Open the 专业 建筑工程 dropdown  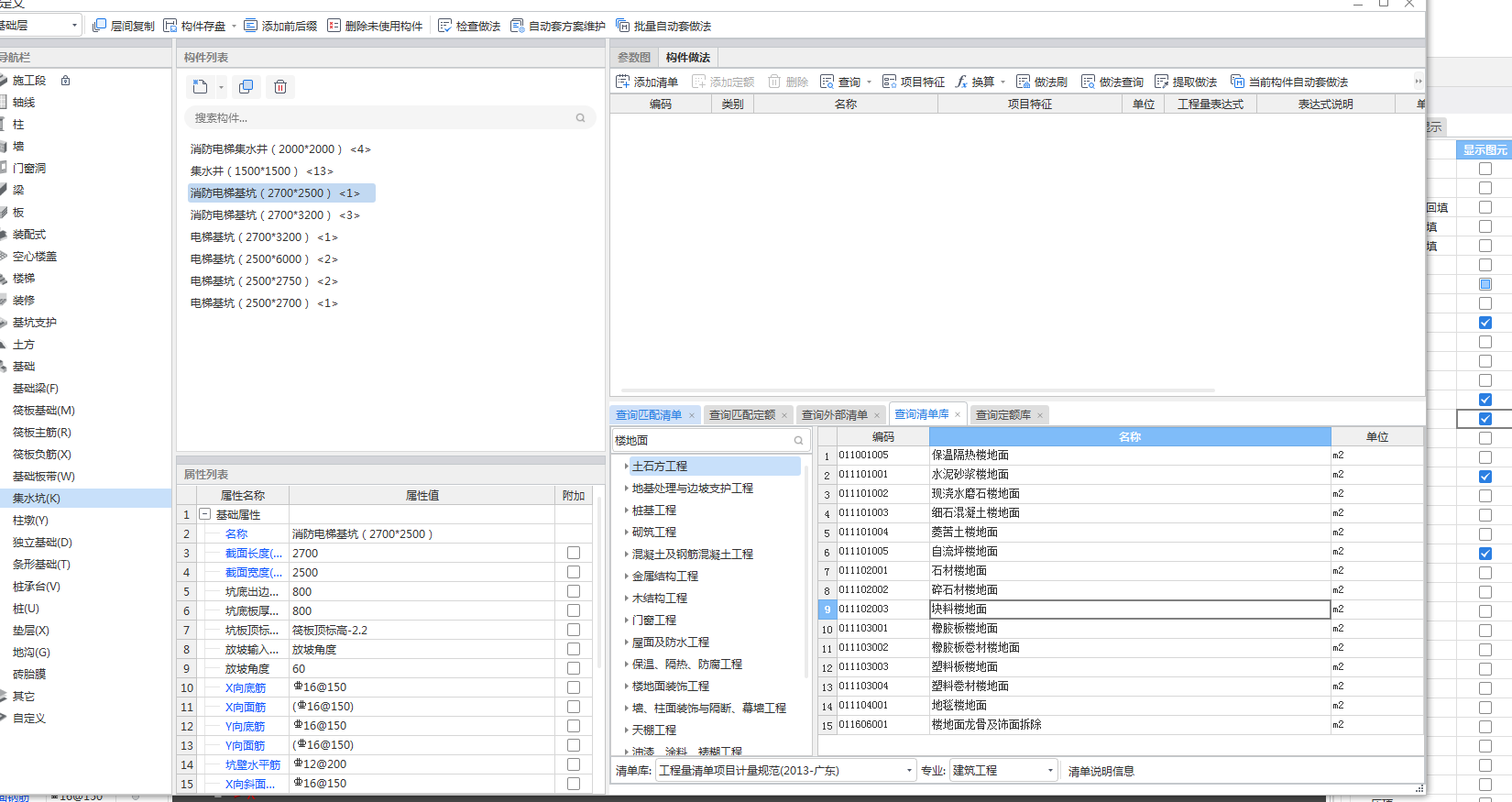click(1050, 771)
